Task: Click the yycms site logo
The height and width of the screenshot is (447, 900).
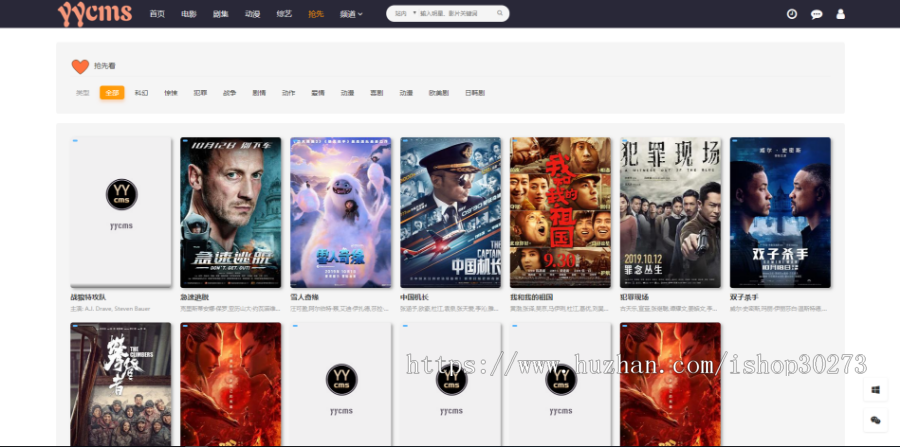Action: (95, 13)
